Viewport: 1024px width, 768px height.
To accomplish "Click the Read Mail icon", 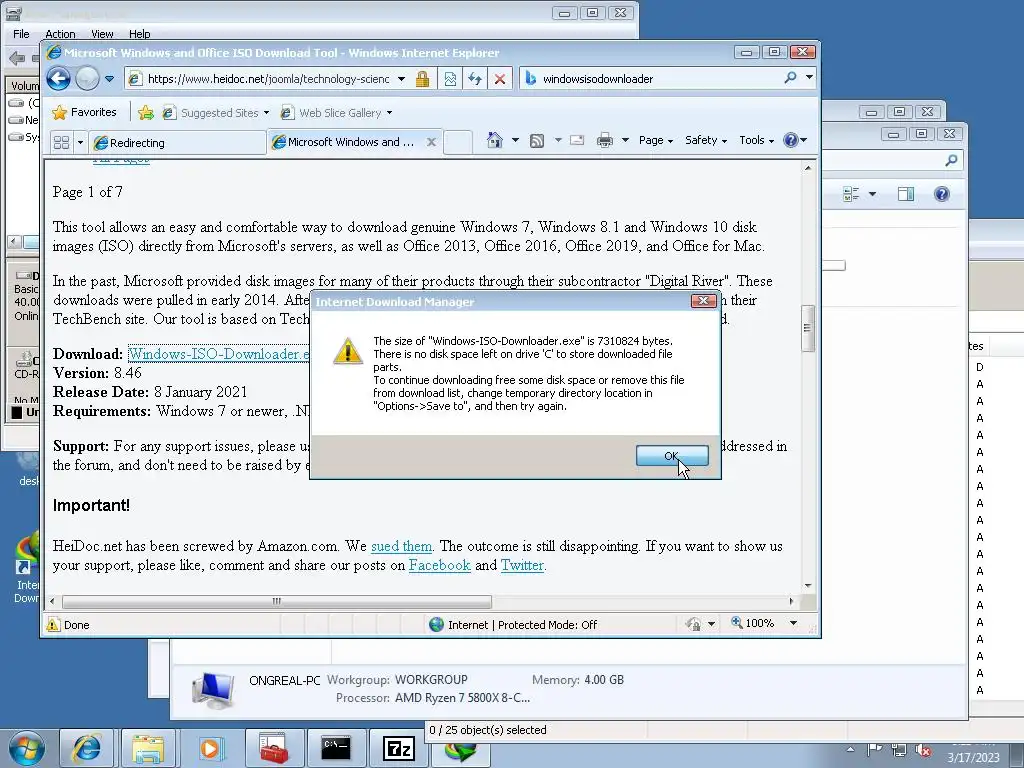I will pyautogui.click(x=577, y=140).
